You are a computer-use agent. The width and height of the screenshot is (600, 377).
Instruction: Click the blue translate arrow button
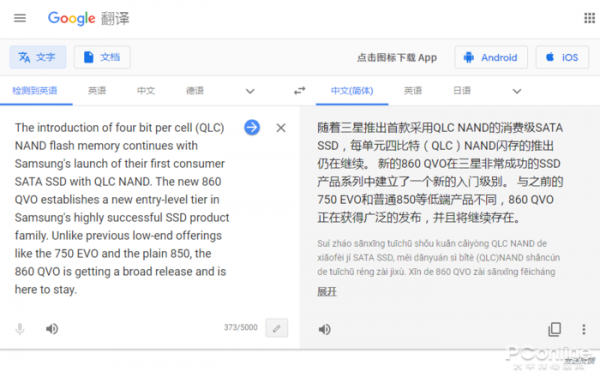click(252, 127)
